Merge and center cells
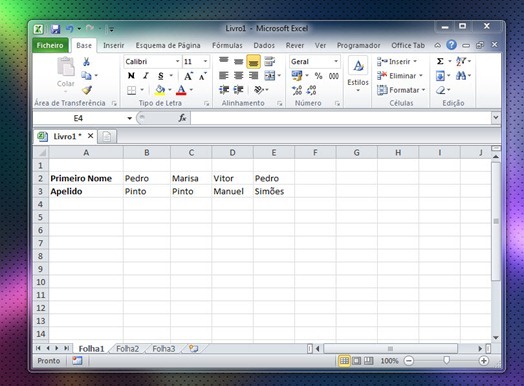This screenshot has width=524, height=386. (269, 76)
